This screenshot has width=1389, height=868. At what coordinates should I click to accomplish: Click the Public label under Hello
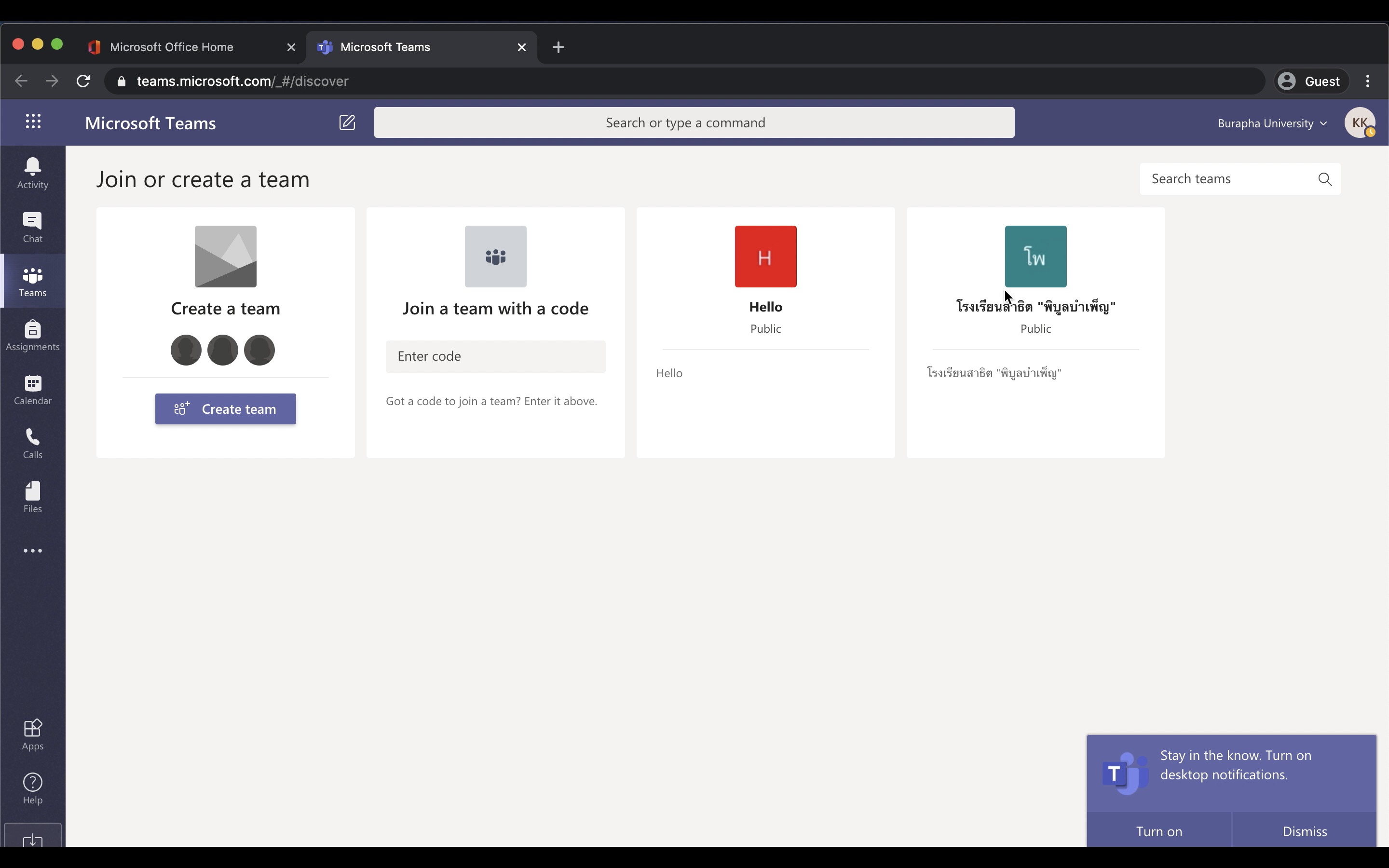pos(766,328)
